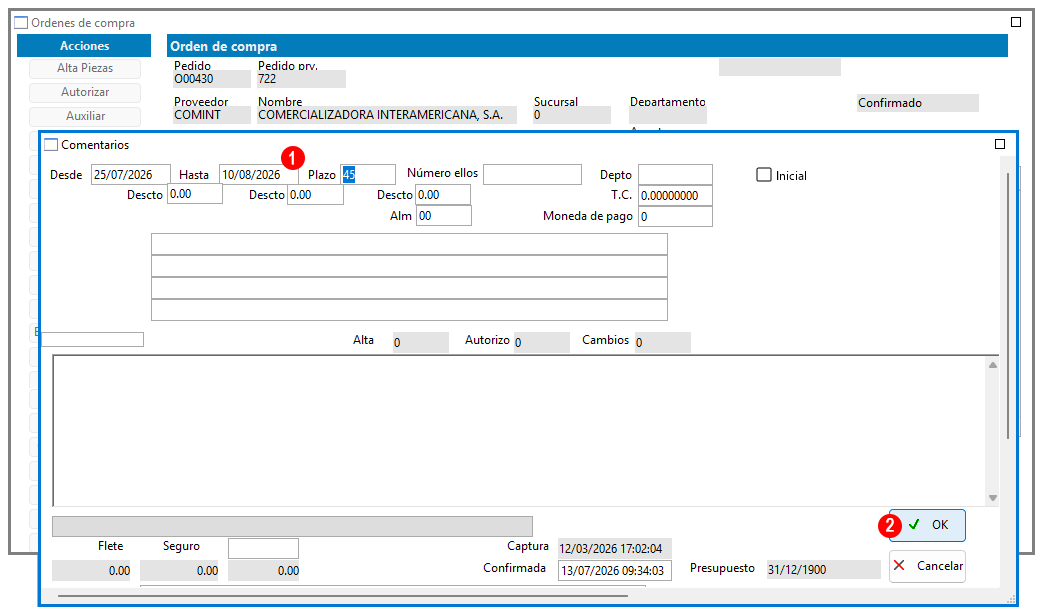This screenshot has height=616, width=1042.
Task: Maximize the Ordenes de compra window
Action: tap(1016, 23)
